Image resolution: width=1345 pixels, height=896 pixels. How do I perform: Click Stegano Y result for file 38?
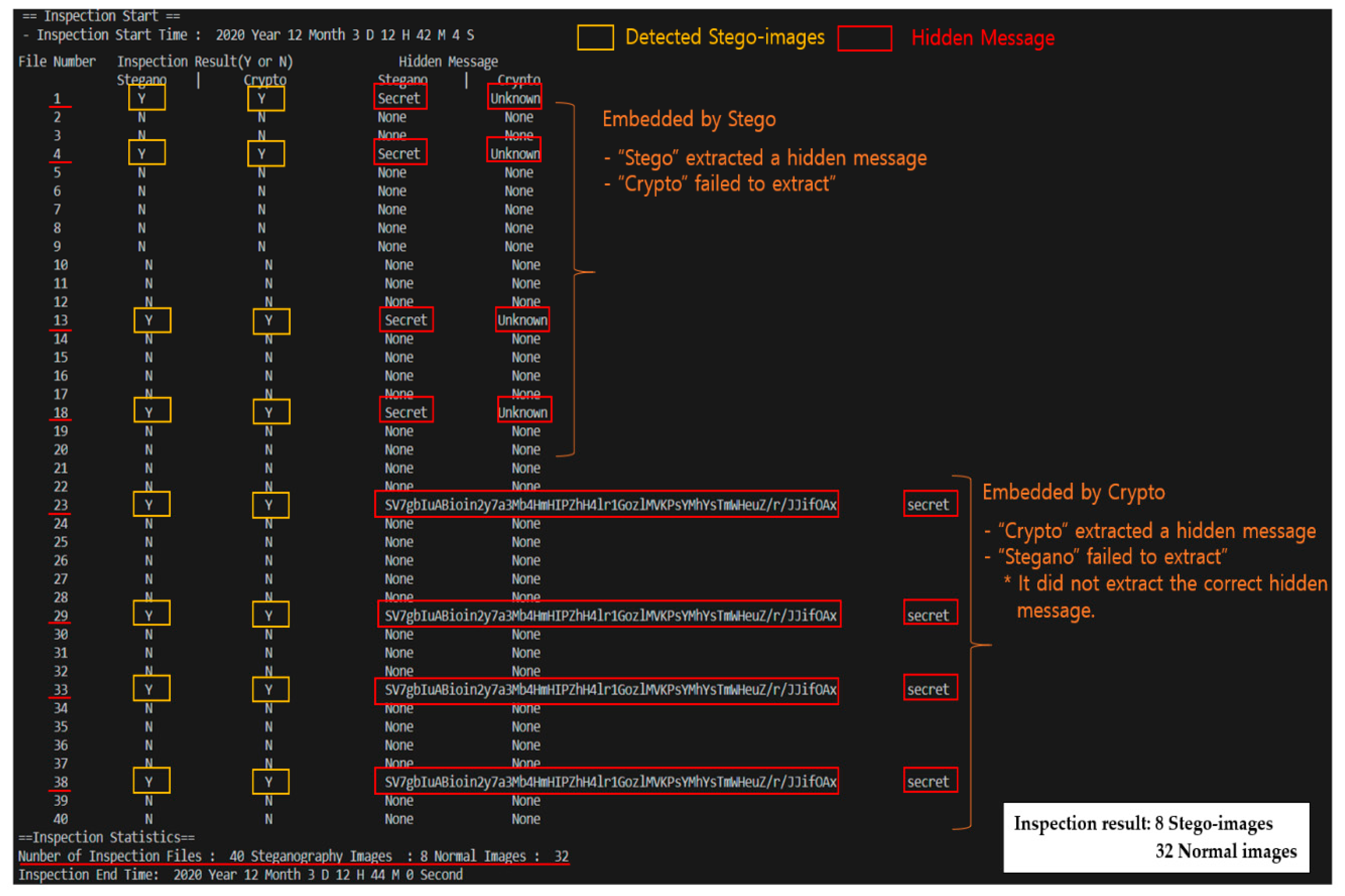coord(152,781)
